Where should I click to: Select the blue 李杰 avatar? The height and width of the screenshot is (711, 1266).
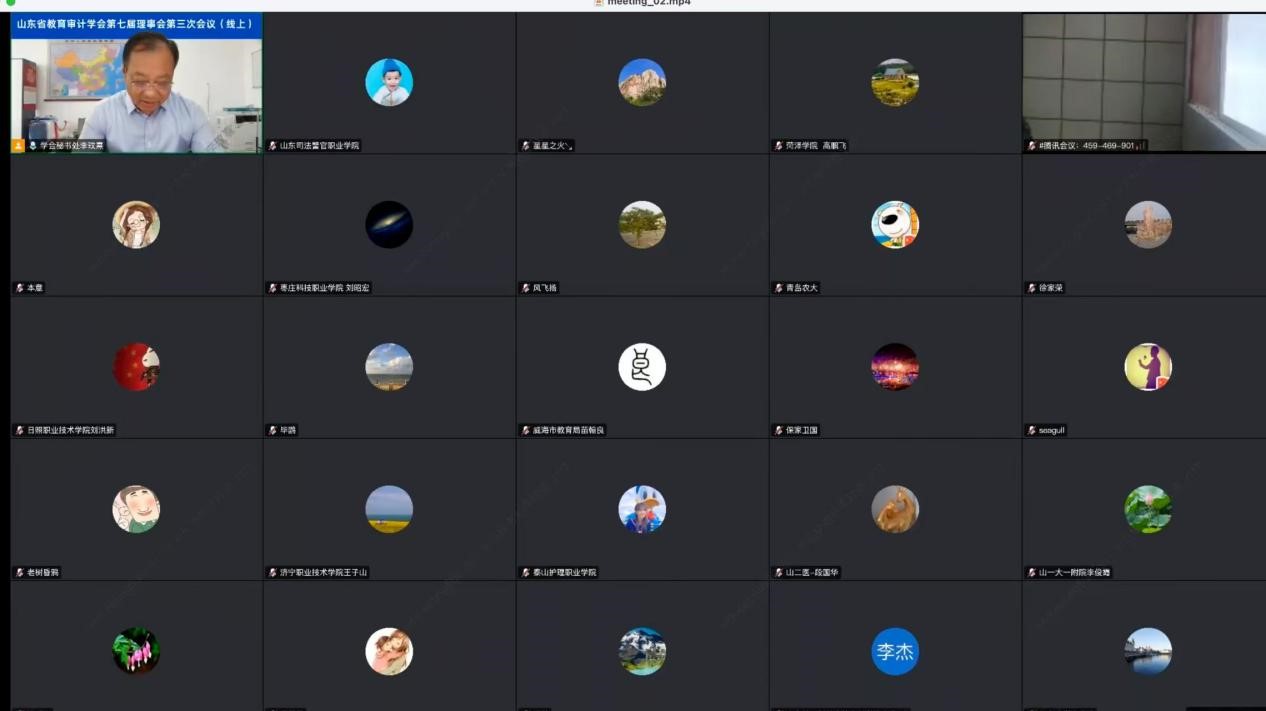point(894,652)
